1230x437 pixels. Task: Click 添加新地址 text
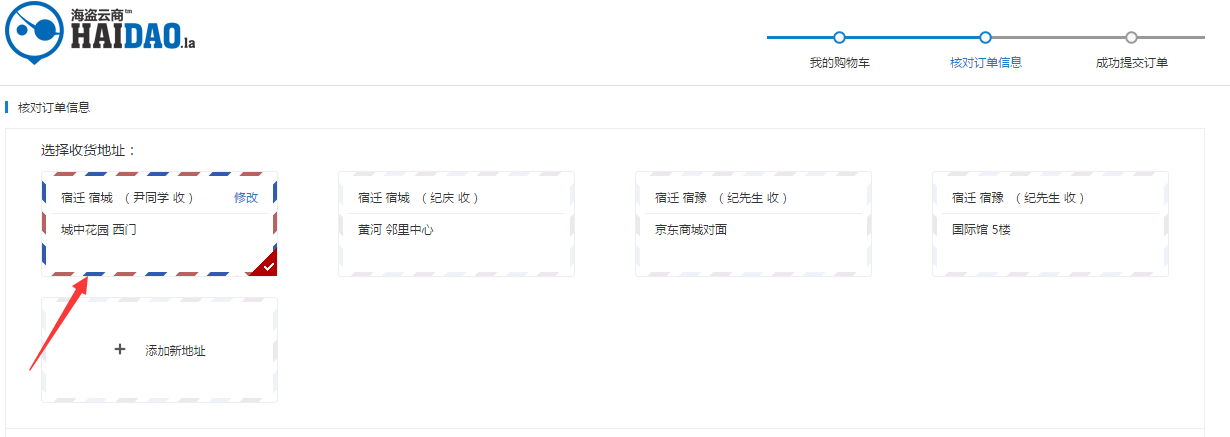tap(175, 351)
